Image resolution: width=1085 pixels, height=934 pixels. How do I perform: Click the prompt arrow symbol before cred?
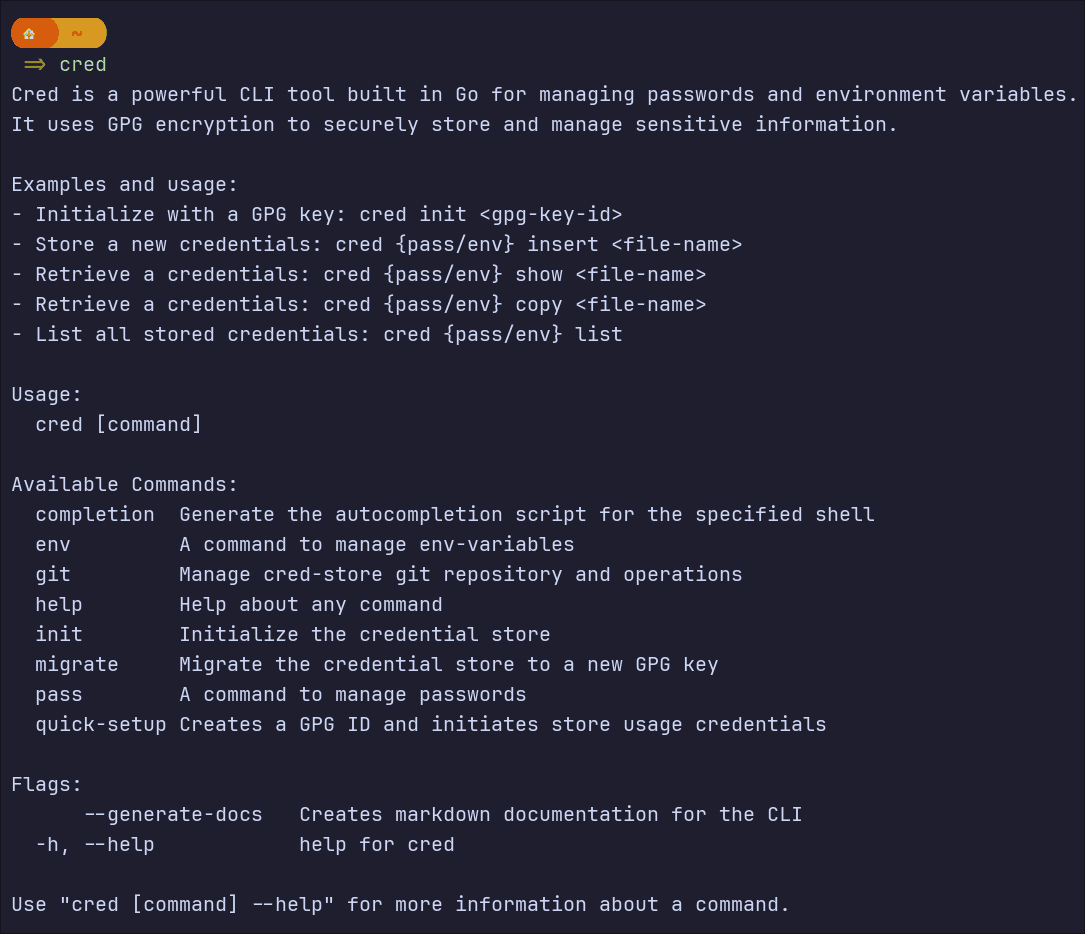click(35, 65)
